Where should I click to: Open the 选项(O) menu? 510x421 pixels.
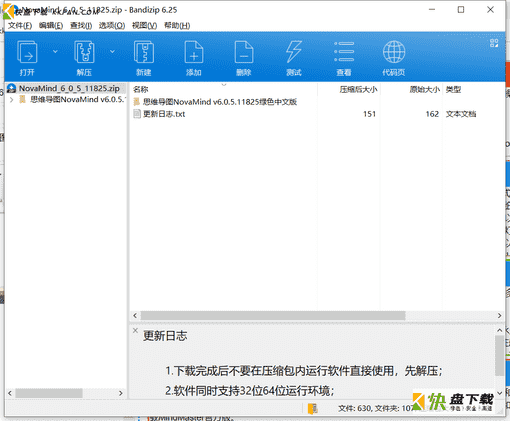point(112,26)
